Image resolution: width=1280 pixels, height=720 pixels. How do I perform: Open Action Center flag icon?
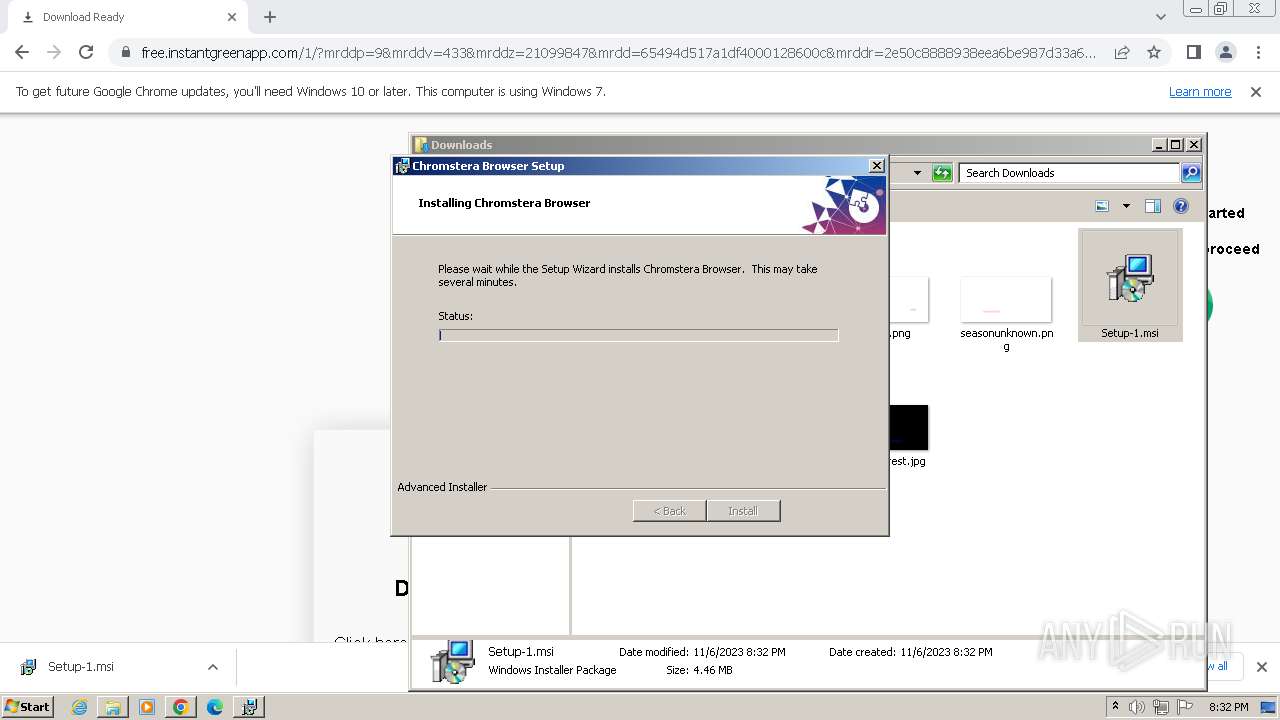1185,707
